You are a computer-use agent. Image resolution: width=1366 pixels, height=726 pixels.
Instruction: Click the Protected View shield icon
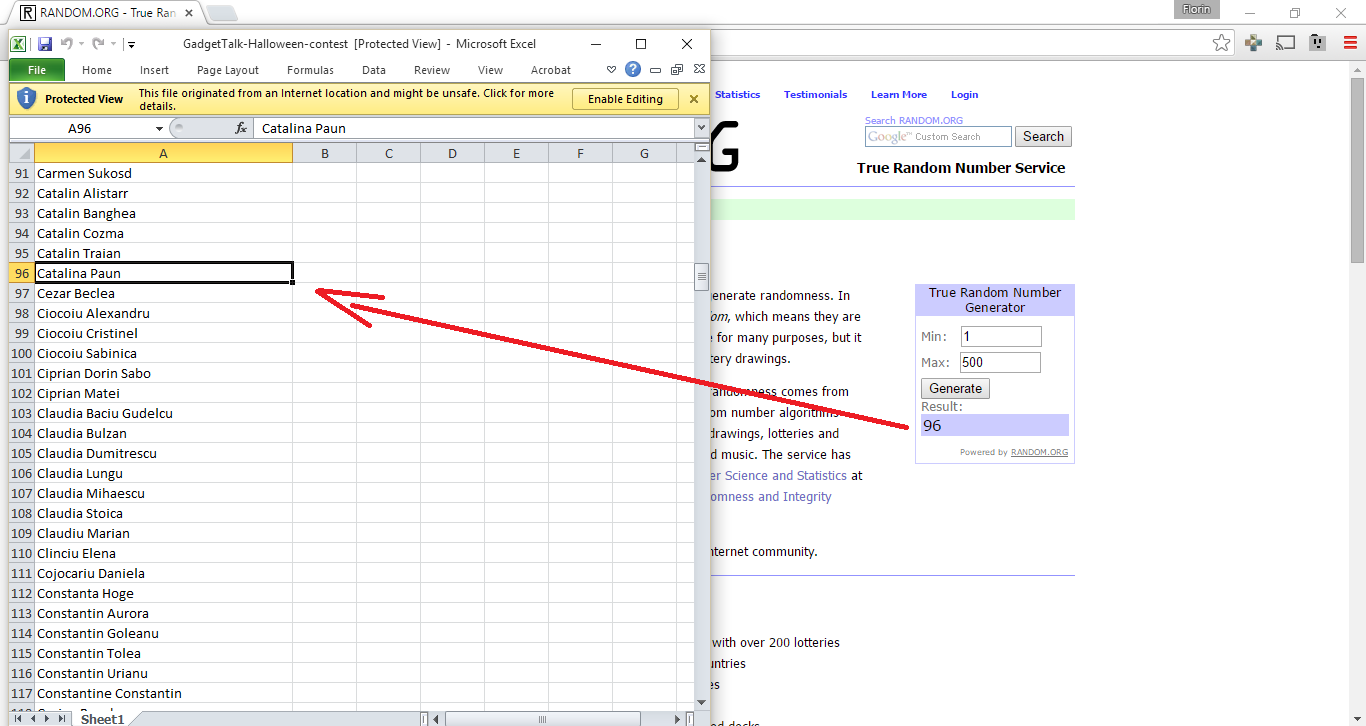pos(26,98)
